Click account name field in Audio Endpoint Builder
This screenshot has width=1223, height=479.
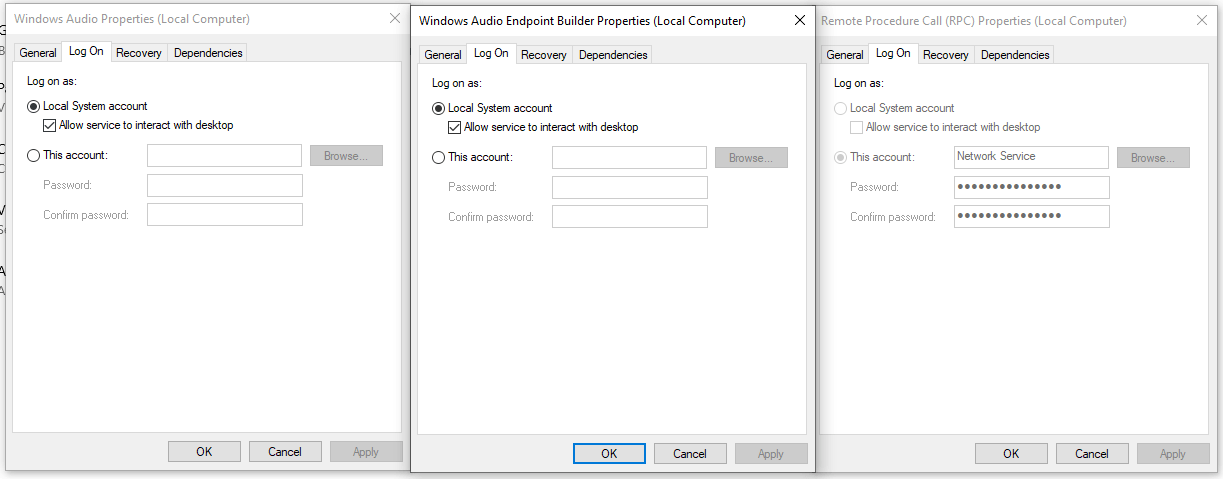pos(630,157)
